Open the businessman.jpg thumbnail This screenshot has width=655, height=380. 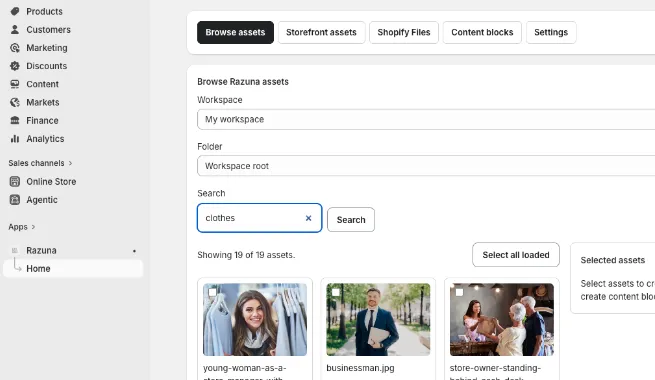(378, 320)
